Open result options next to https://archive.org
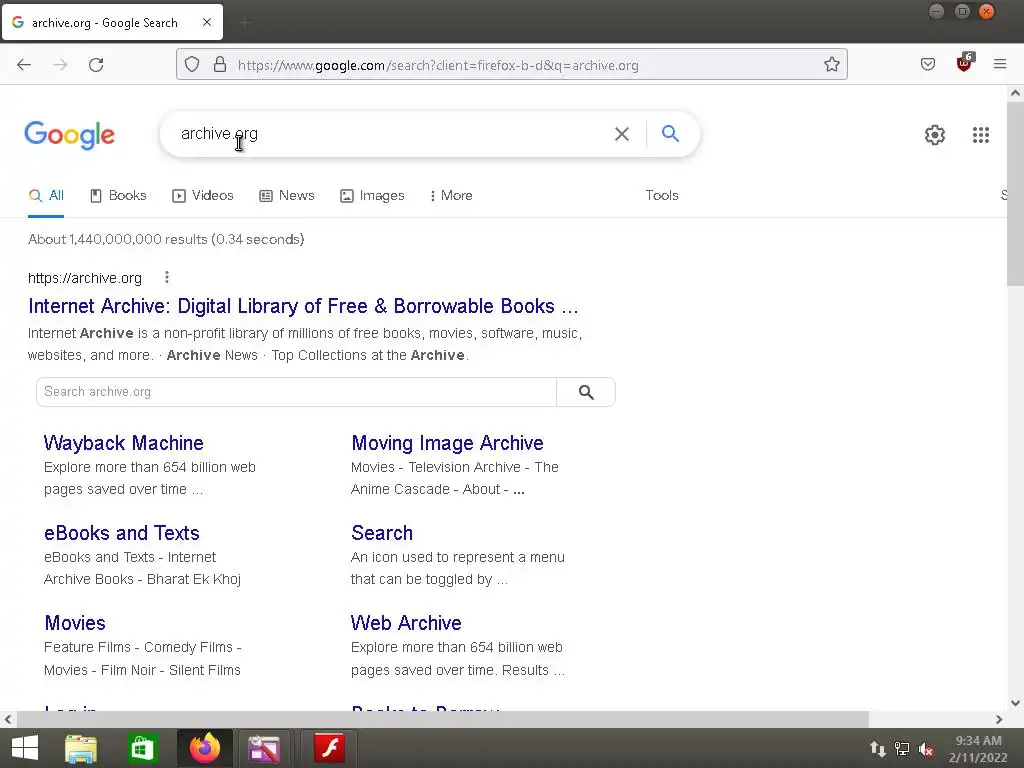Screen dimensions: 1024x768 click(167, 278)
